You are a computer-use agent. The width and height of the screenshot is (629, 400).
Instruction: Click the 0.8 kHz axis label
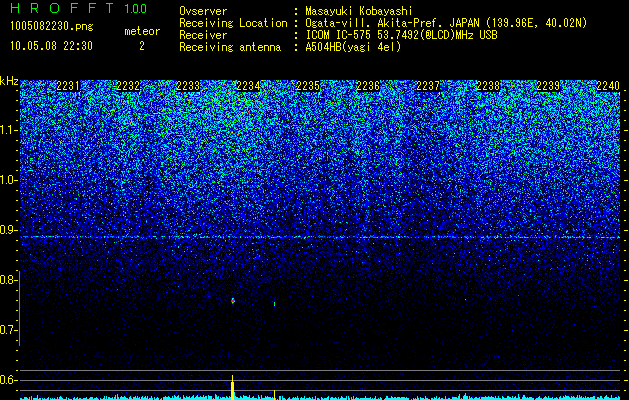(8, 280)
